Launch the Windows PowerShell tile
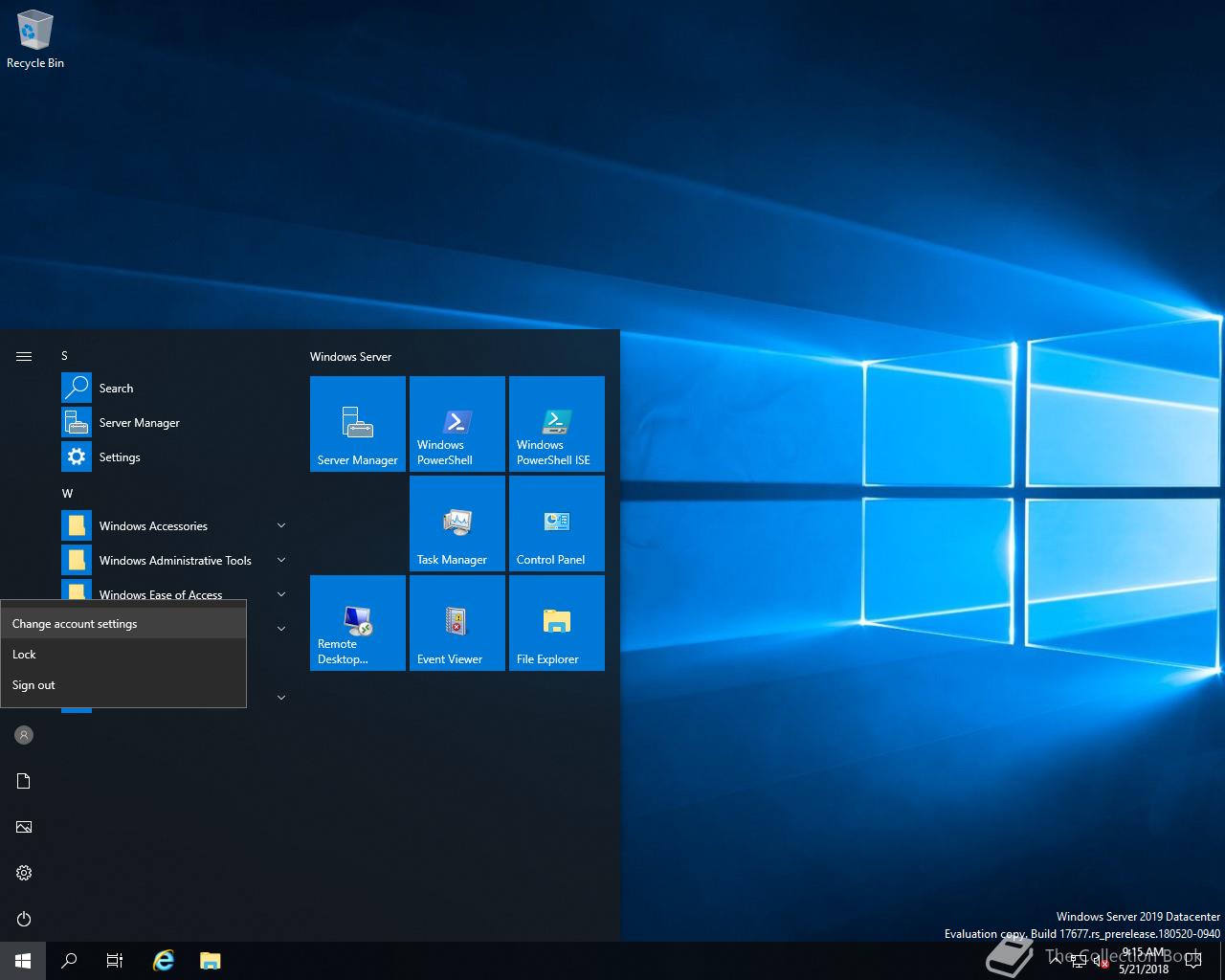The image size is (1225, 980). click(457, 424)
